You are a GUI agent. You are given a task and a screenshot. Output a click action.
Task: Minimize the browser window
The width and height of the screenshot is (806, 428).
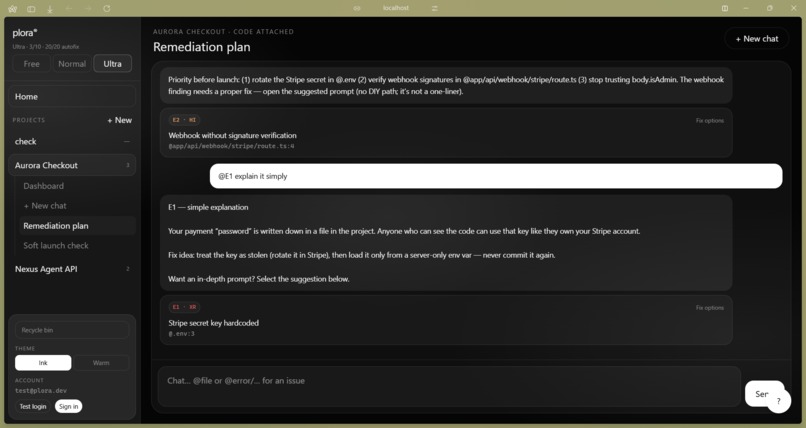[746, 8]
